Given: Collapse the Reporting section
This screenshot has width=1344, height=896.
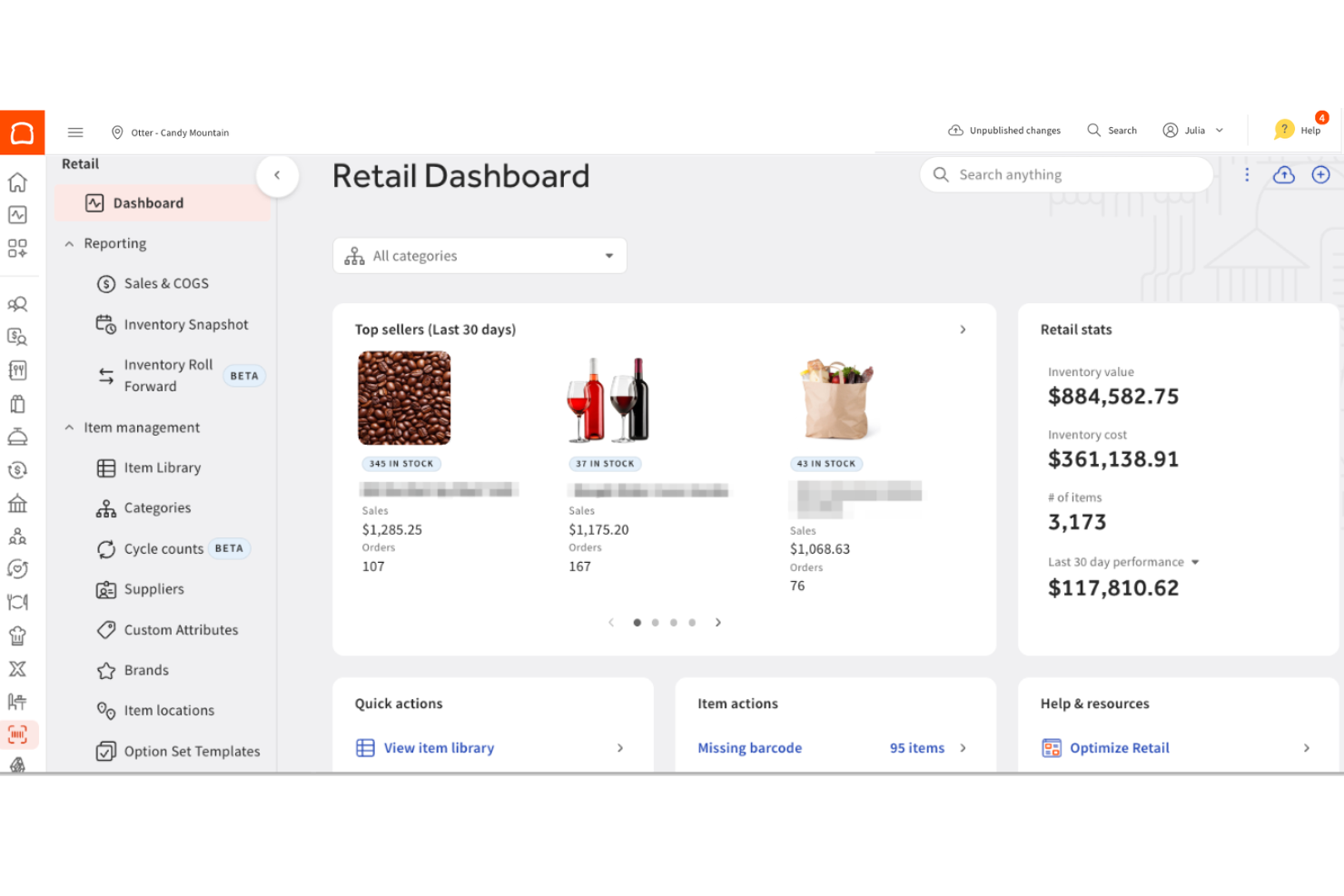Looking at the screenshot, I should point(69,243).
